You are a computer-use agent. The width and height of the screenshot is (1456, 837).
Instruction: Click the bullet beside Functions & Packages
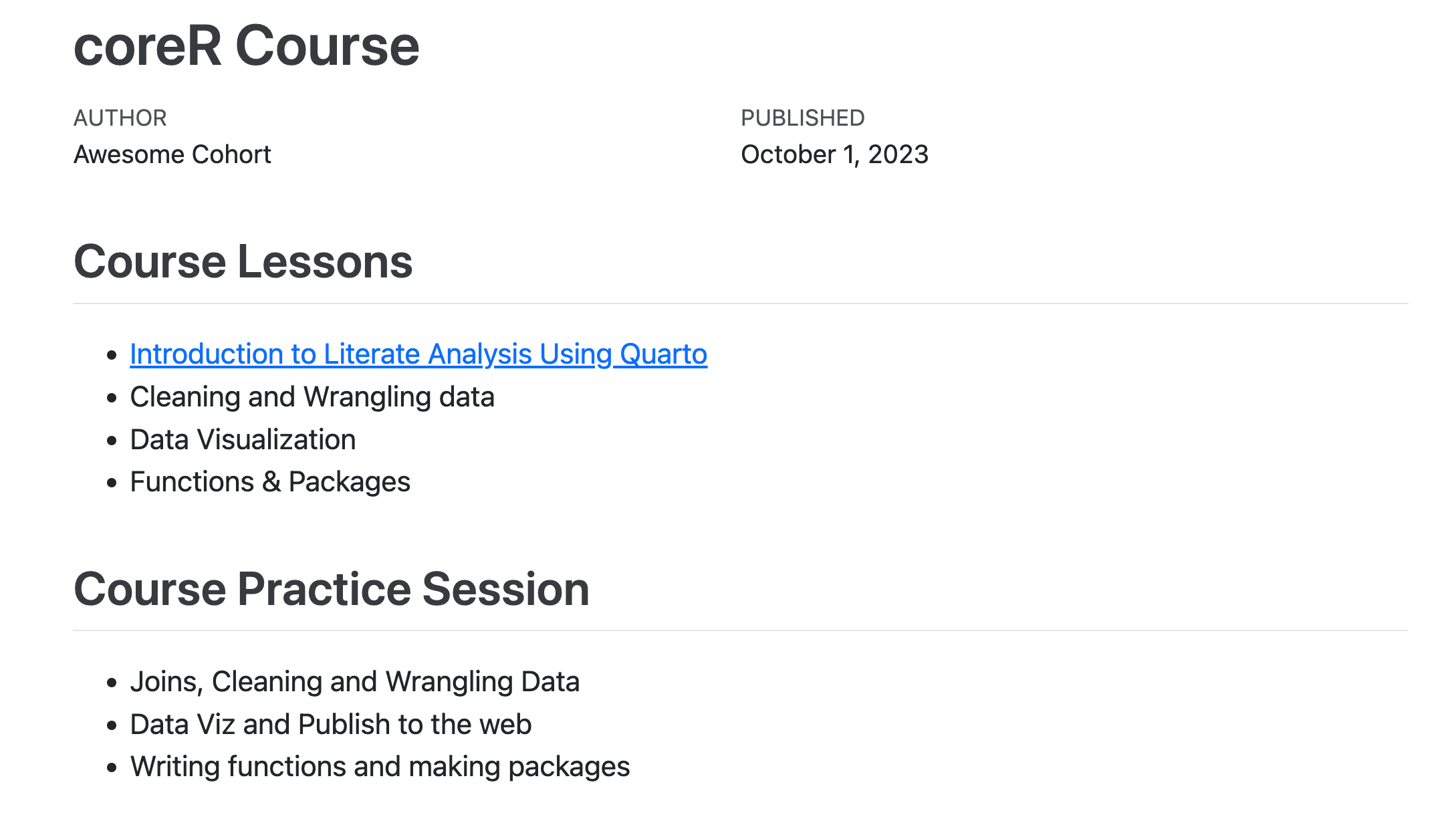[x=112, y=483]
